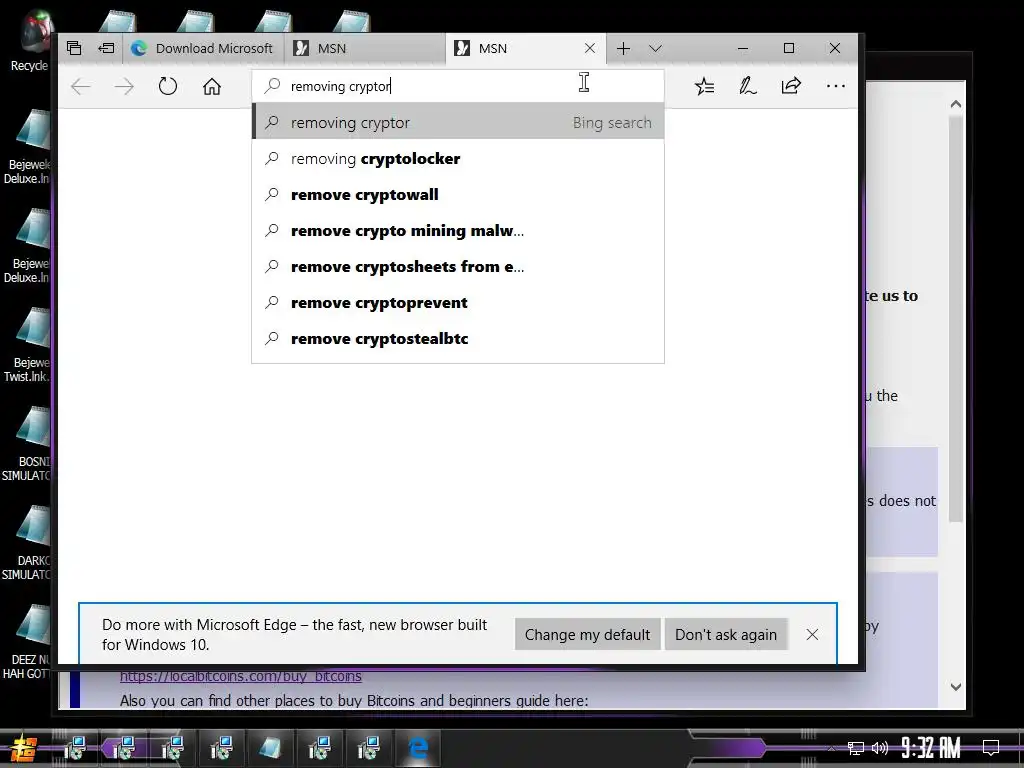Select the DARK SIMULATO desktop icon

[29, 543]
